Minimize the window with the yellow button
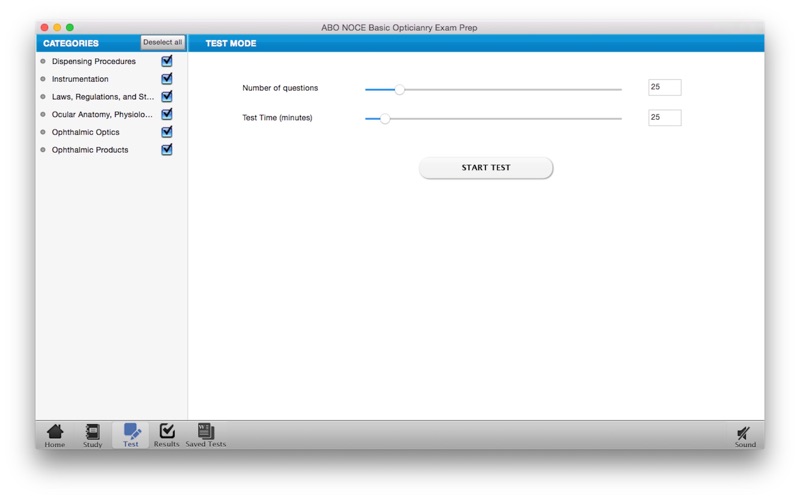800x500 pixels. 57,28
